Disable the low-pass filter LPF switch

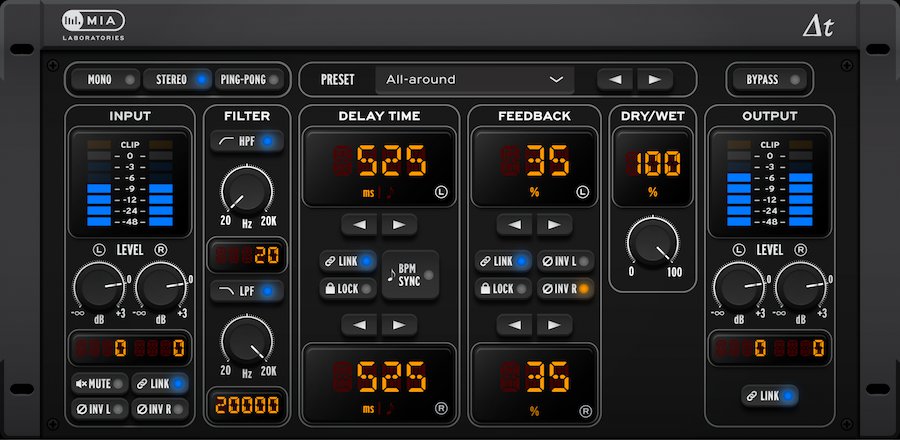point(247,291)
